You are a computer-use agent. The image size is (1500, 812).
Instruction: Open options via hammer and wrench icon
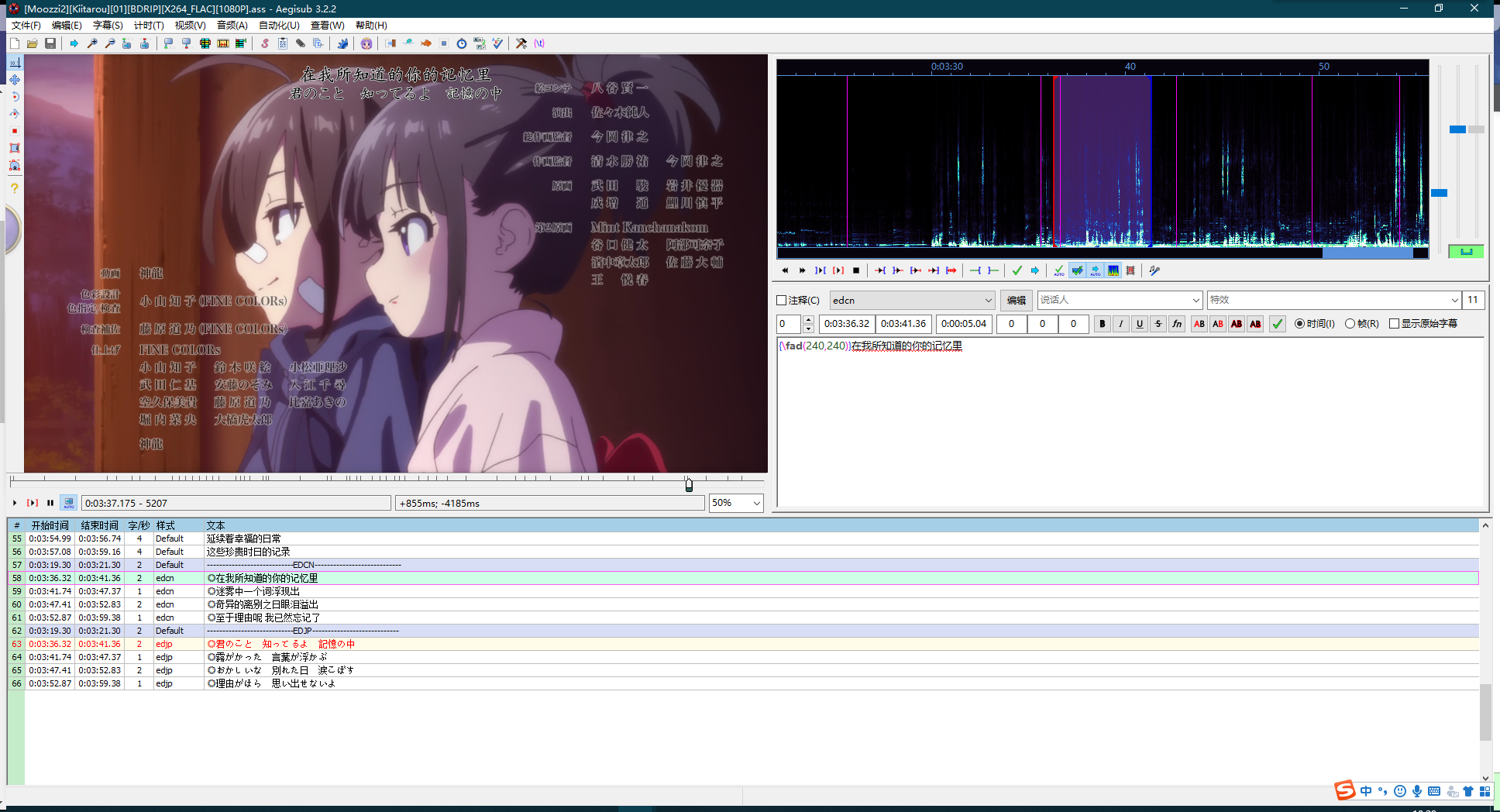(521, 43)
